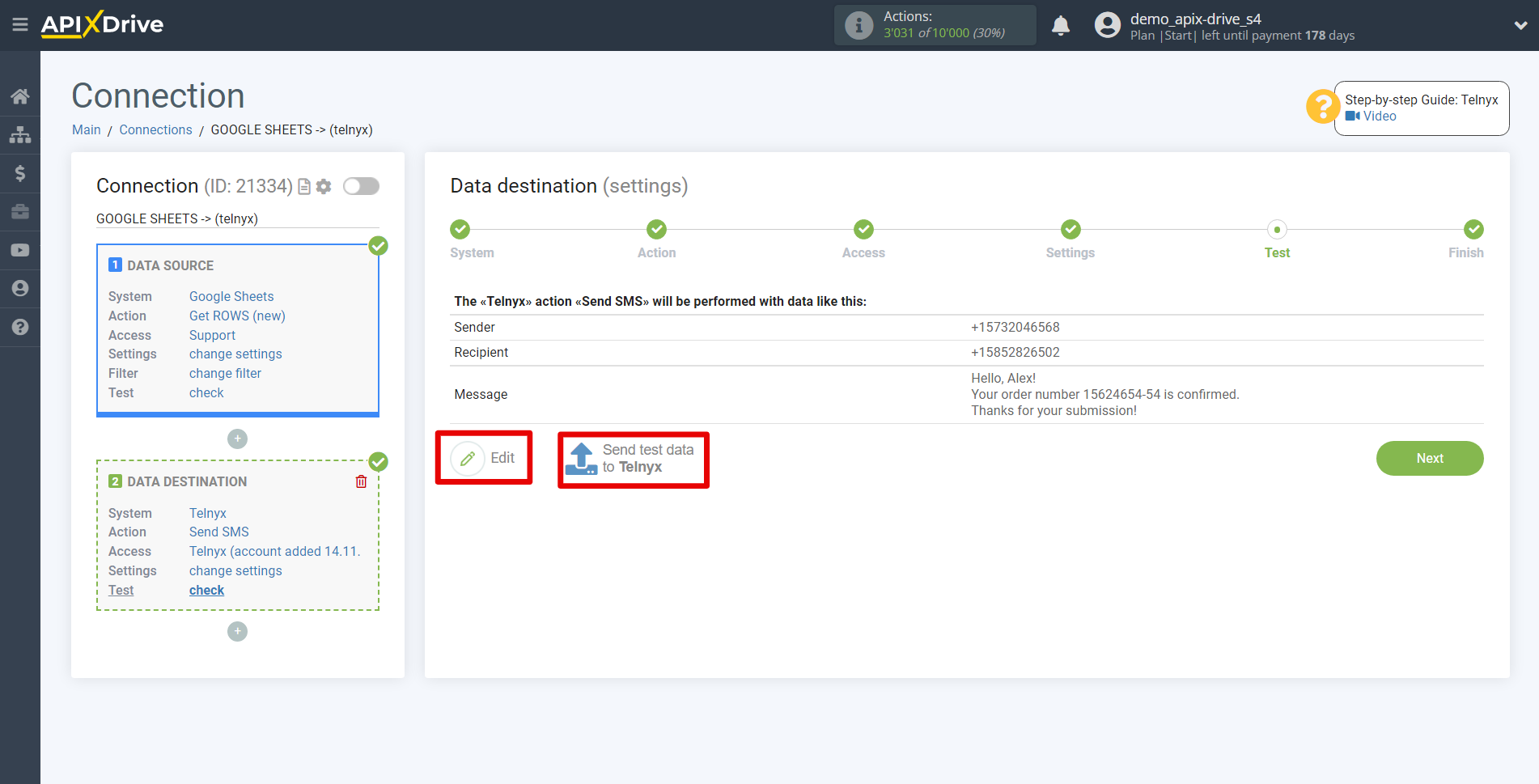This screenshot has width=1539, height=784.
Task: Click the message text Hello, Alex!
Action: pos(1003,378)
